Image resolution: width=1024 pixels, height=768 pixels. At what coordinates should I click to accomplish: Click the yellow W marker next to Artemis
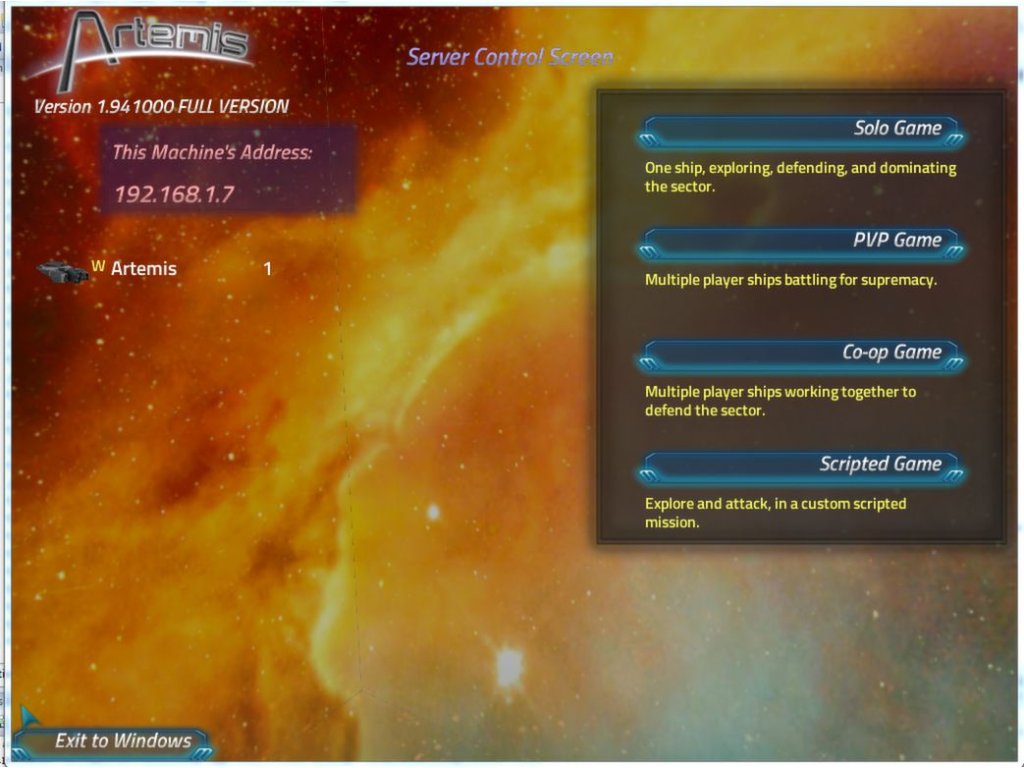98,266
